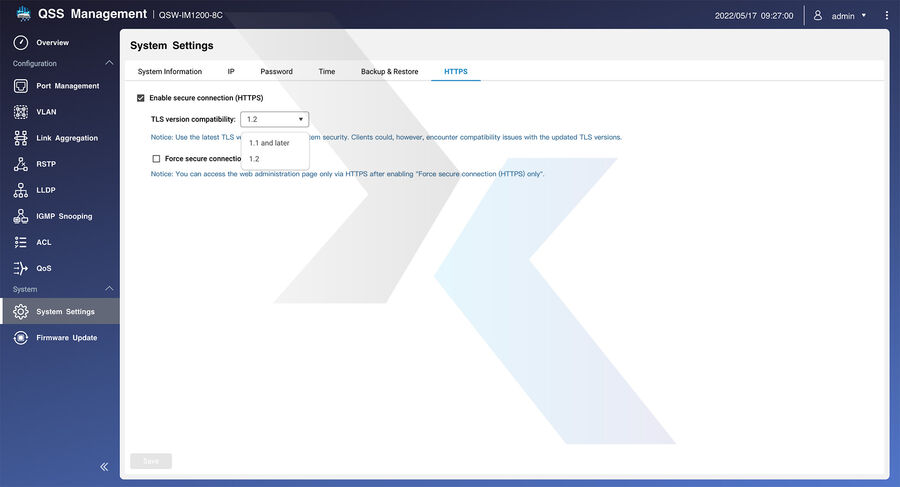Choose '1.1 and later' TLS option
This screenshot has width=900, height=487.
(x=269, y=143)
